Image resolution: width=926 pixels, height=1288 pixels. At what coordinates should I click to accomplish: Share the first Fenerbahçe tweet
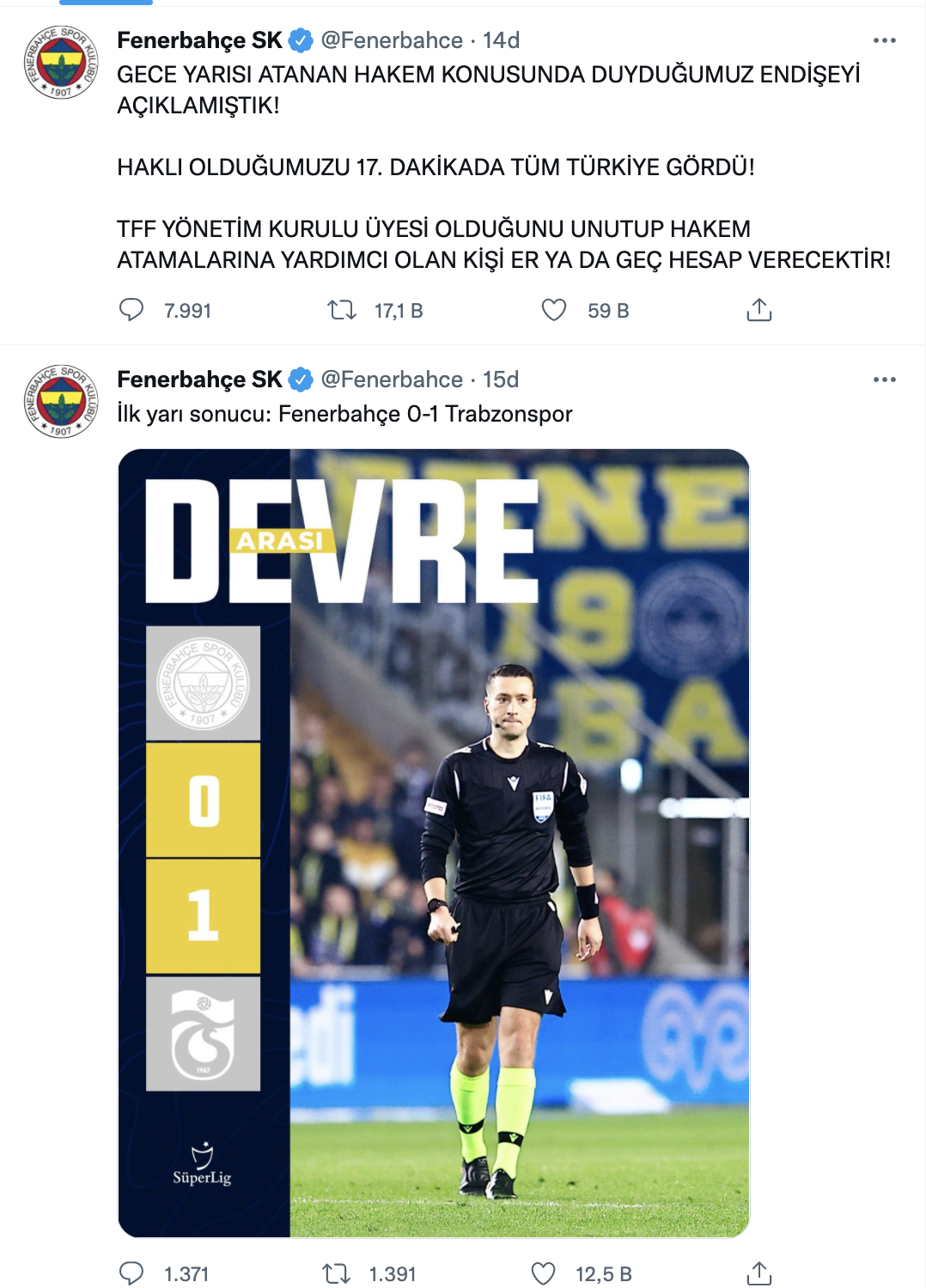coord(759,310)
